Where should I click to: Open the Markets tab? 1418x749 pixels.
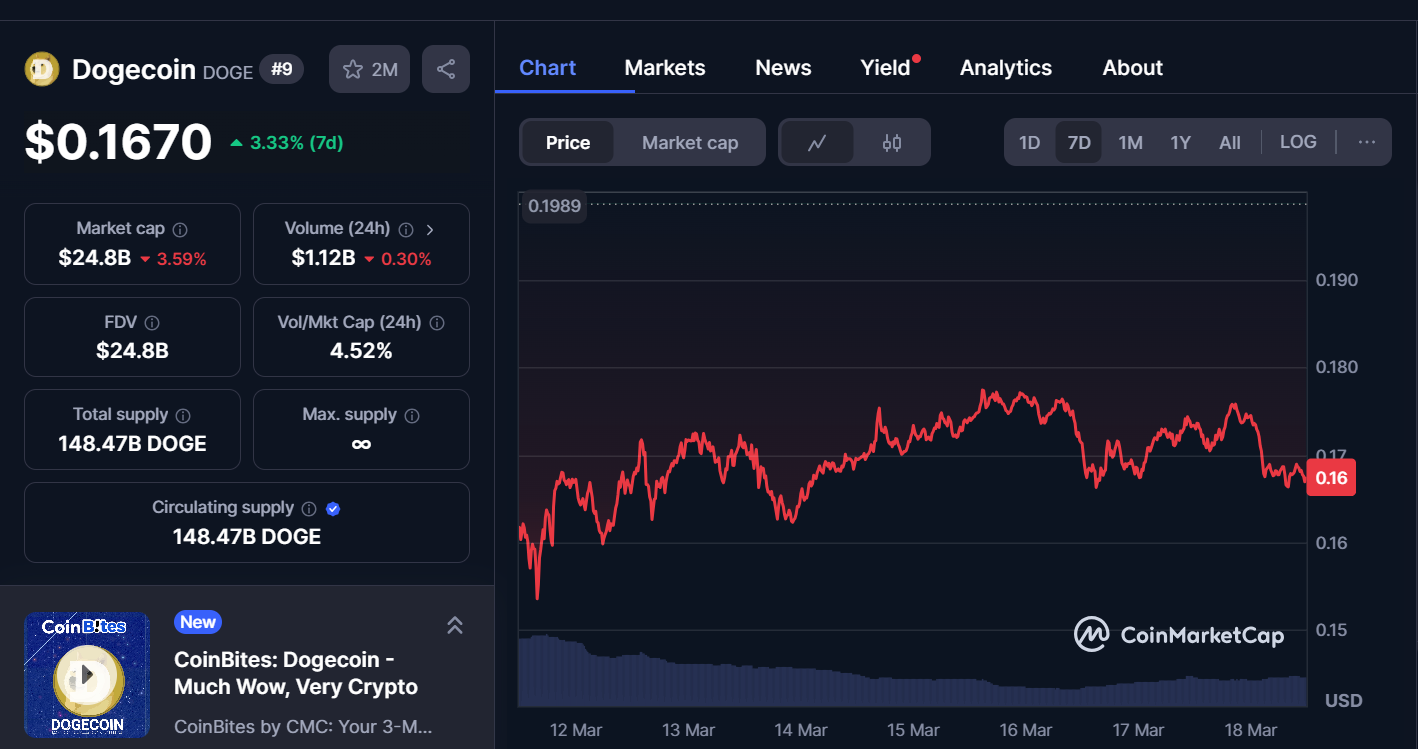pos(665,68)
